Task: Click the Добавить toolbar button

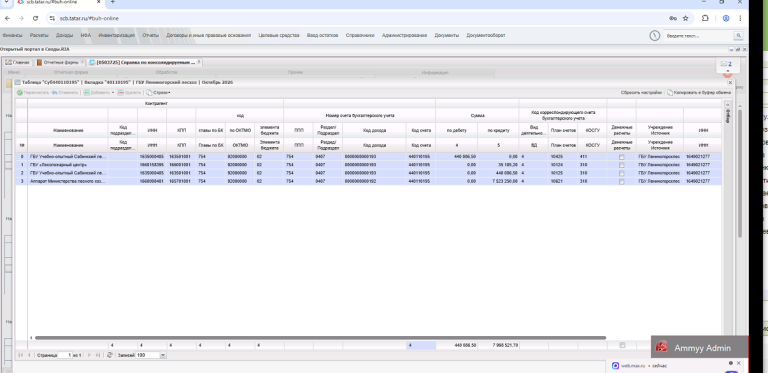Action: [99, 93]
